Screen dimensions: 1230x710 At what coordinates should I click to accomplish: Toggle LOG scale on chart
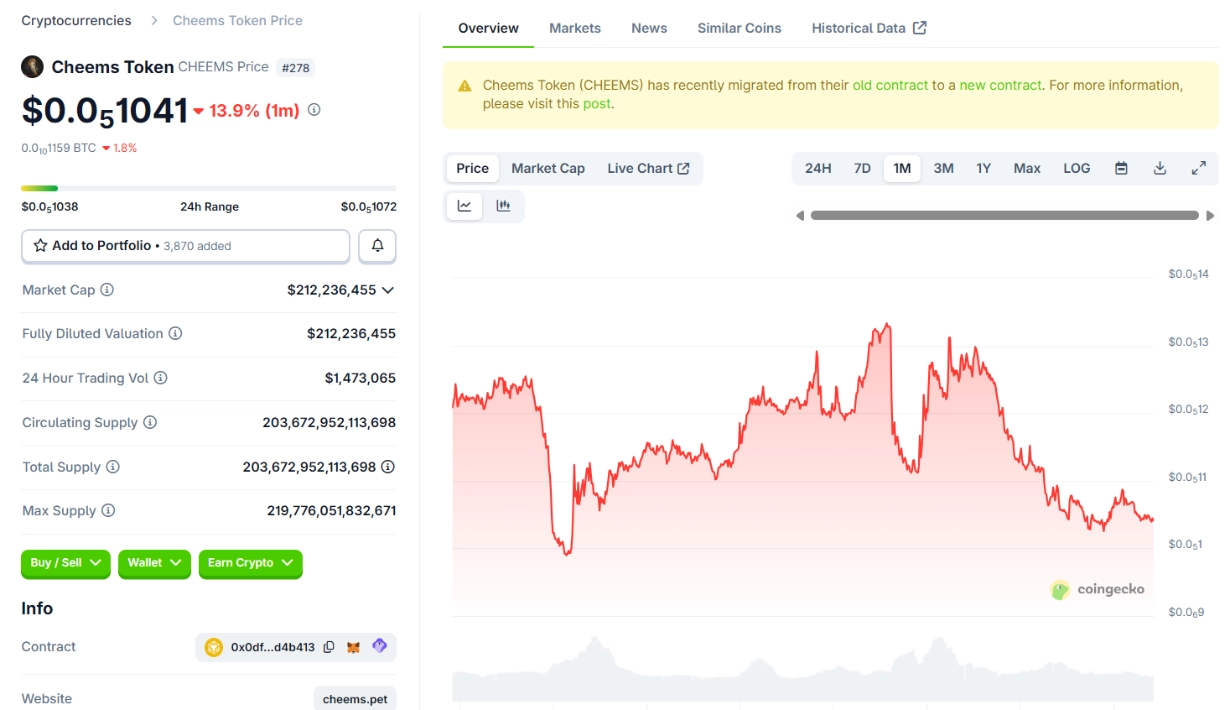coord(1076,168)
